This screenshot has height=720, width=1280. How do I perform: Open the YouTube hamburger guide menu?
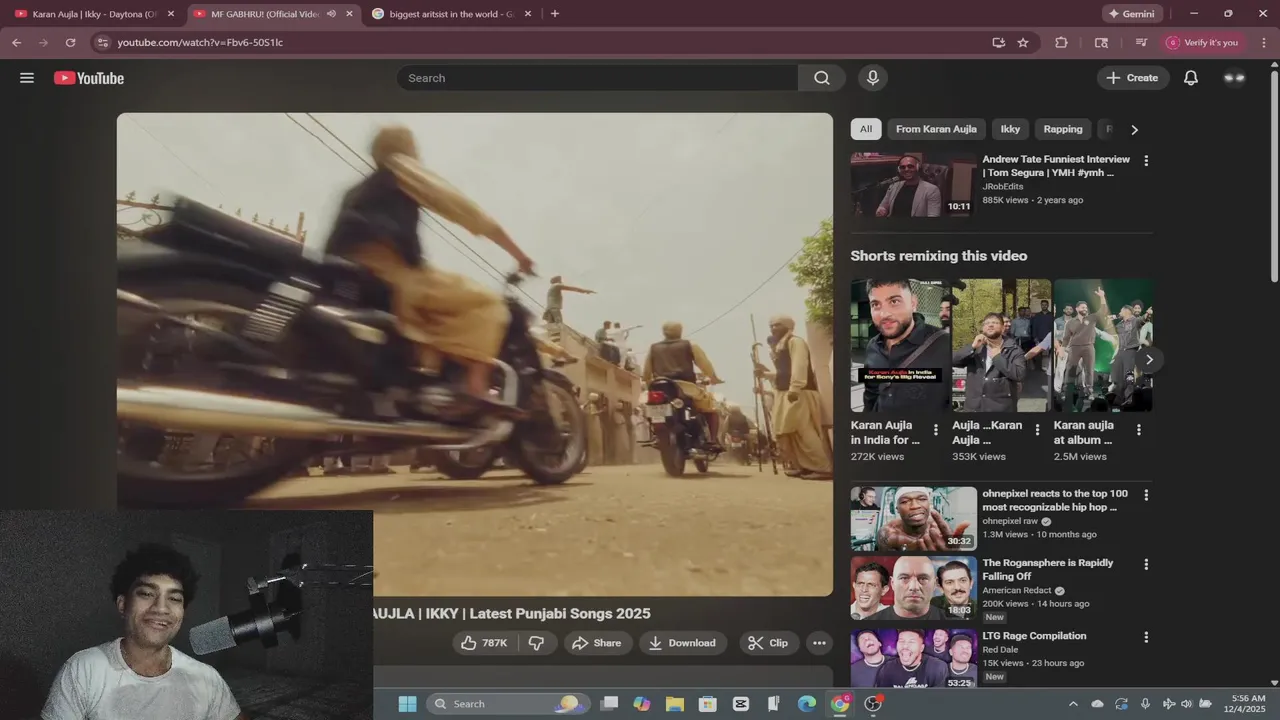pos(27,78)
